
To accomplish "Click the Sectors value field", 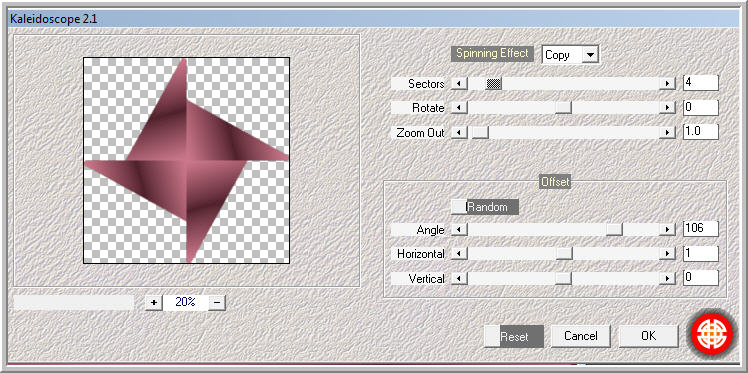I will 700,83.
